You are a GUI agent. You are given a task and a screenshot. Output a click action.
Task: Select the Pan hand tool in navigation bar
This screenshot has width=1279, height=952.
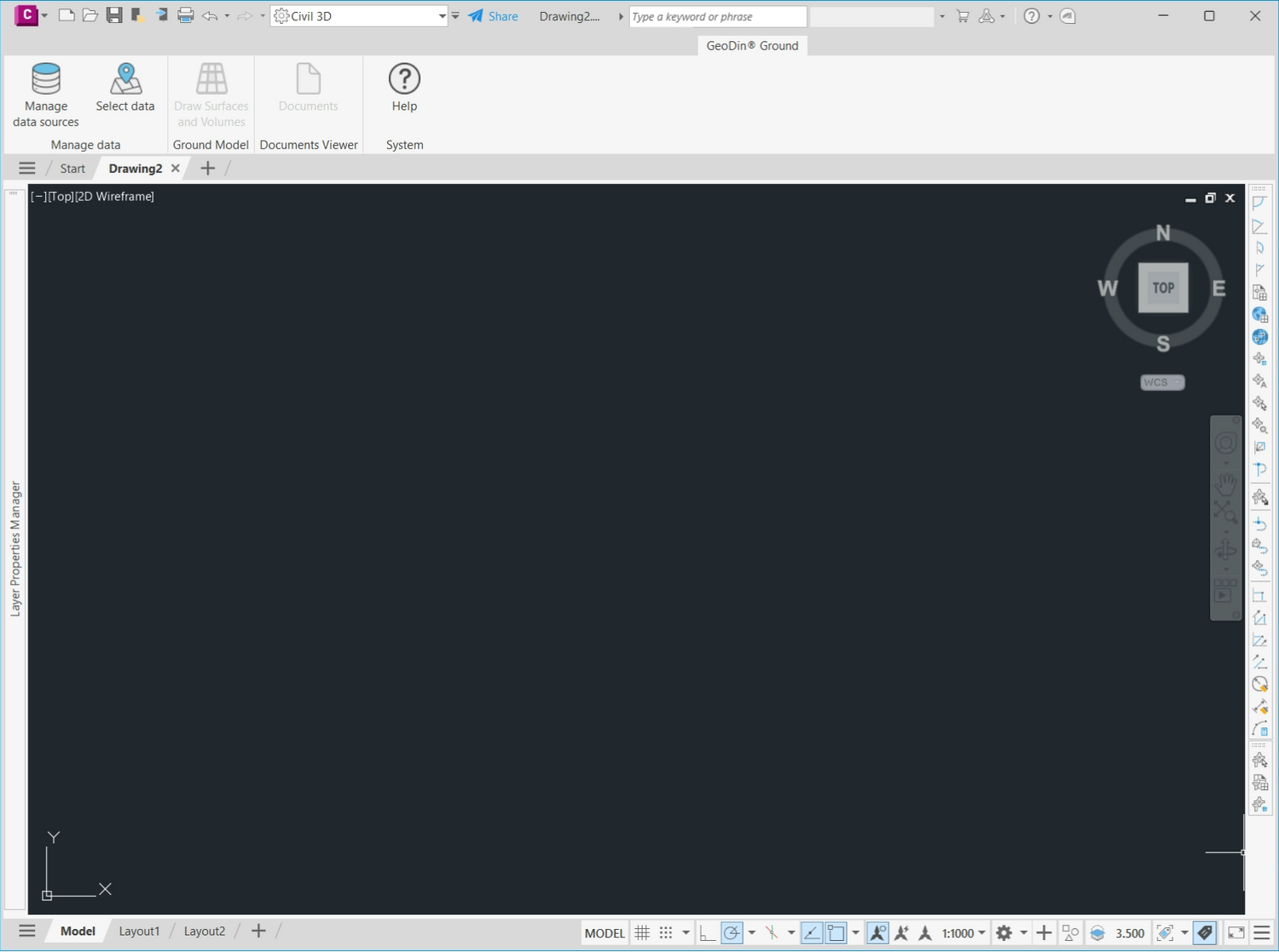(1225, 483)
